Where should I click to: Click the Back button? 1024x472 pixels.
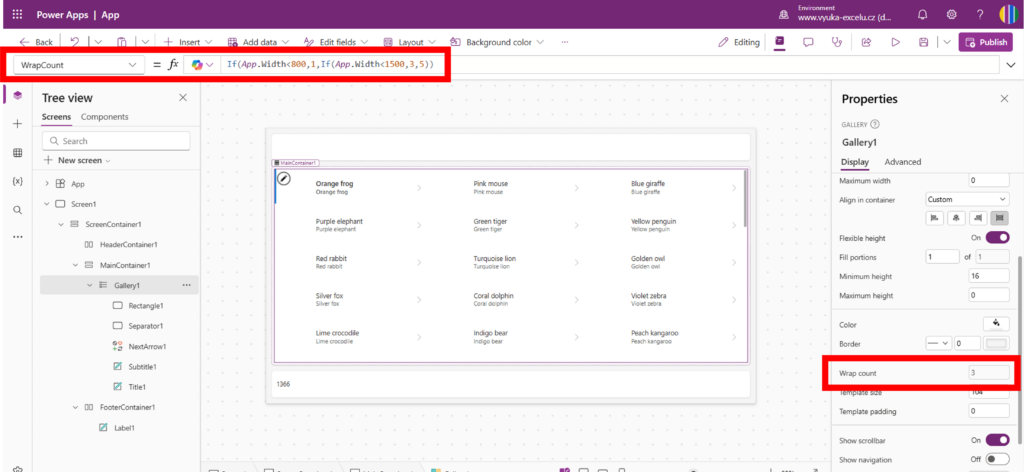tap(36, 42)
